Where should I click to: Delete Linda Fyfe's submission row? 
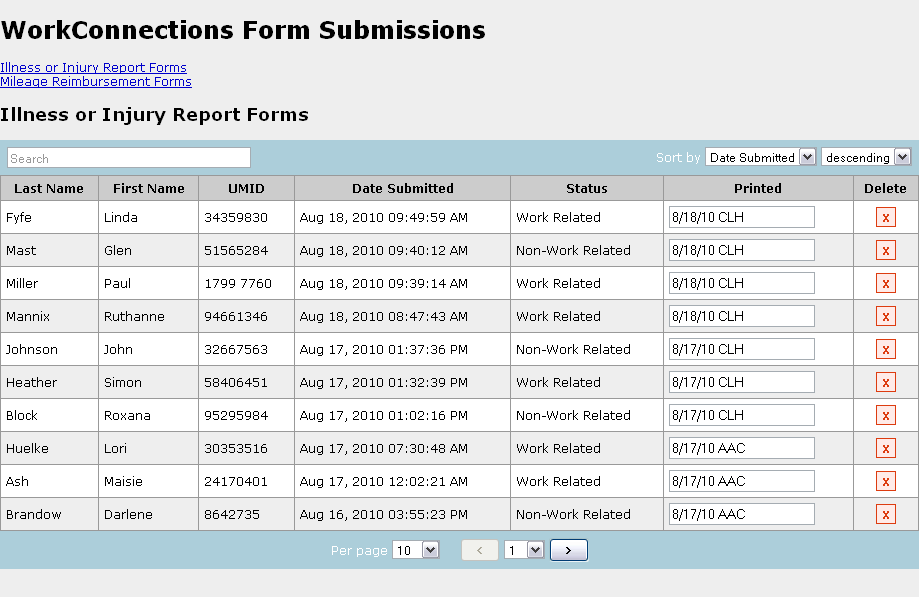[x=885, y=218]
